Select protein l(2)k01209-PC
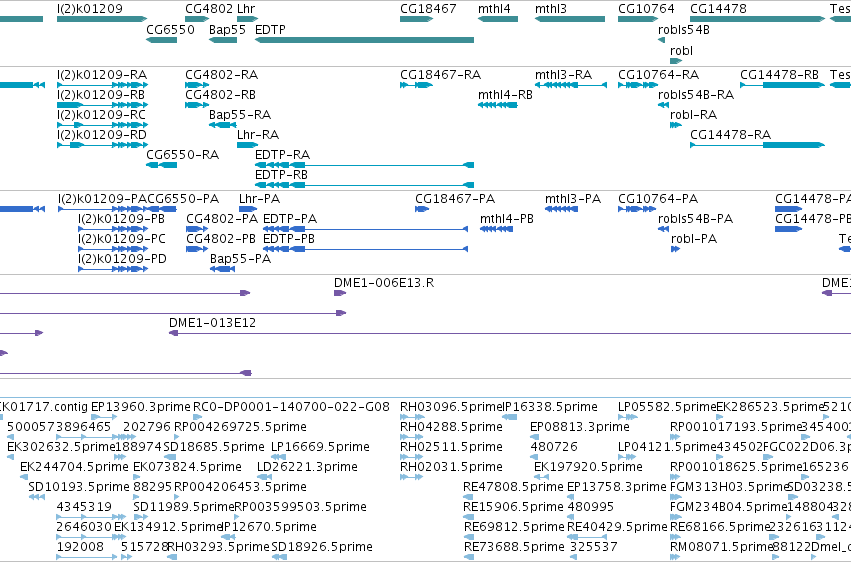851x562 pixels. (122, 239)
